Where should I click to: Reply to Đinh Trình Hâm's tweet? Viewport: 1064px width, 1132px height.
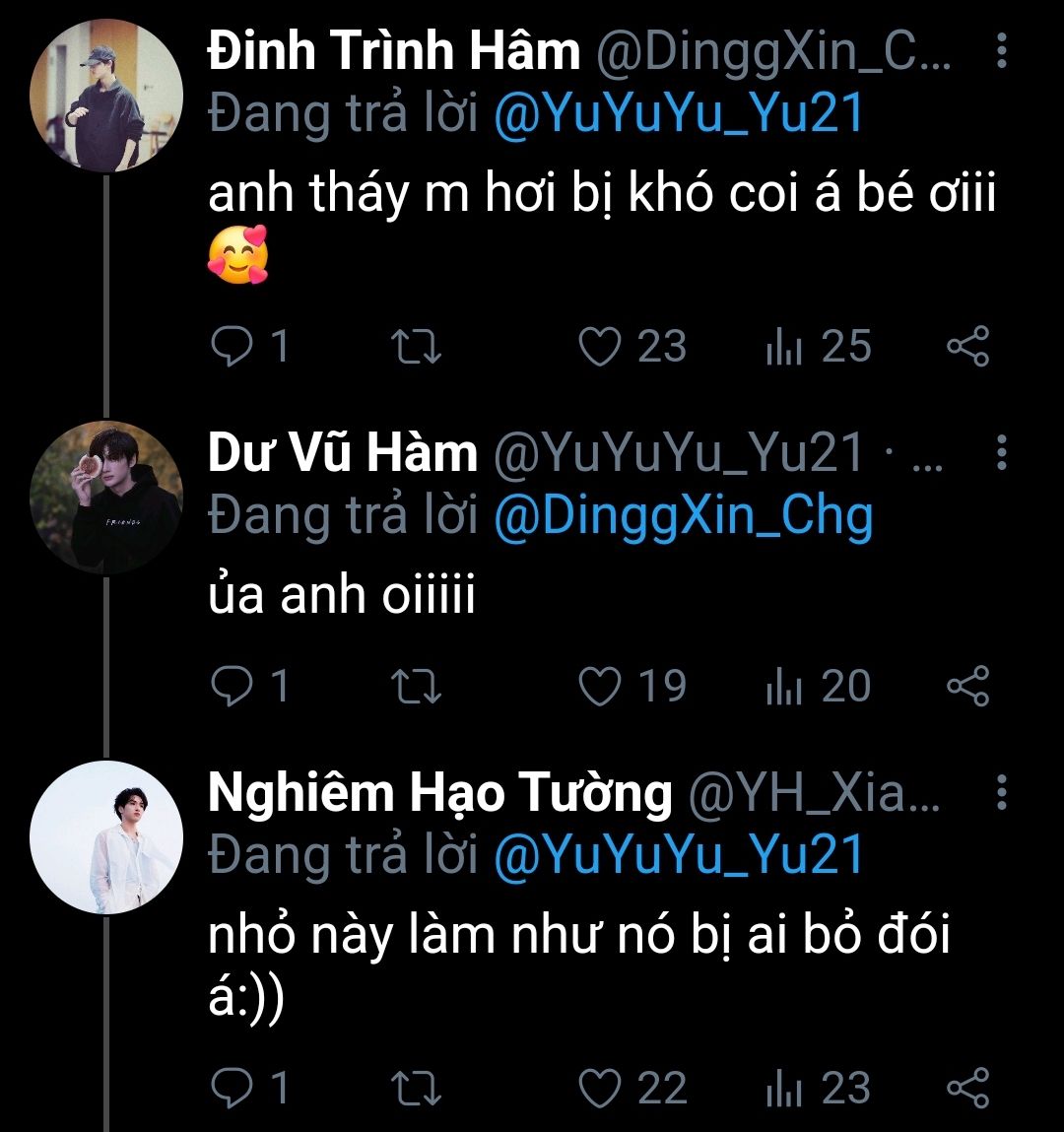[x=233, y=347]
